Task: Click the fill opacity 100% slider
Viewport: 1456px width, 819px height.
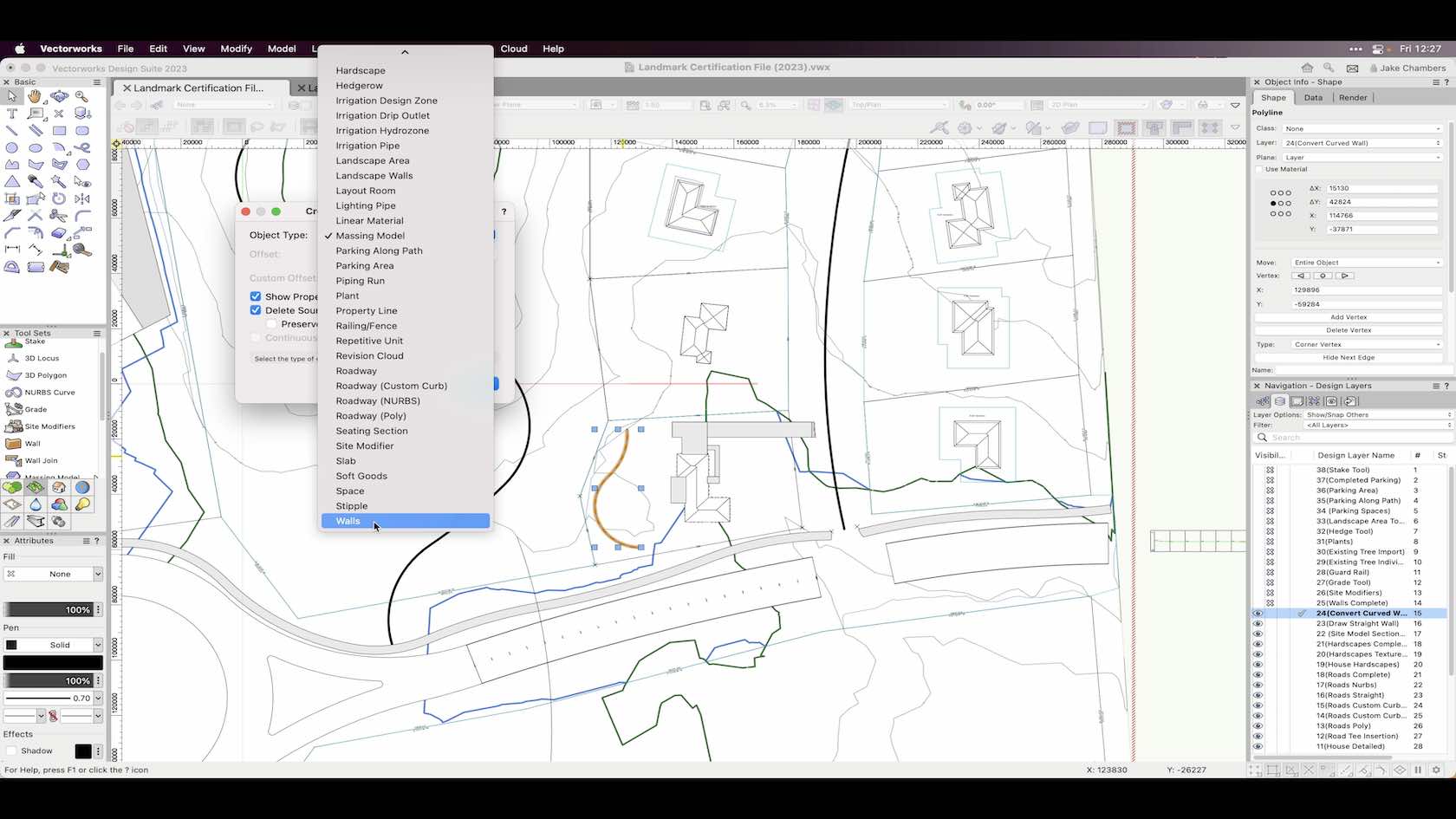Action: pos(49,610)
